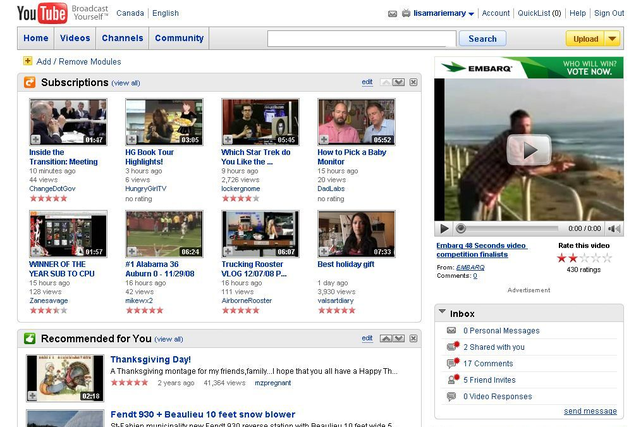Click Sign Out
636x427 pixels.
point(609,13)
